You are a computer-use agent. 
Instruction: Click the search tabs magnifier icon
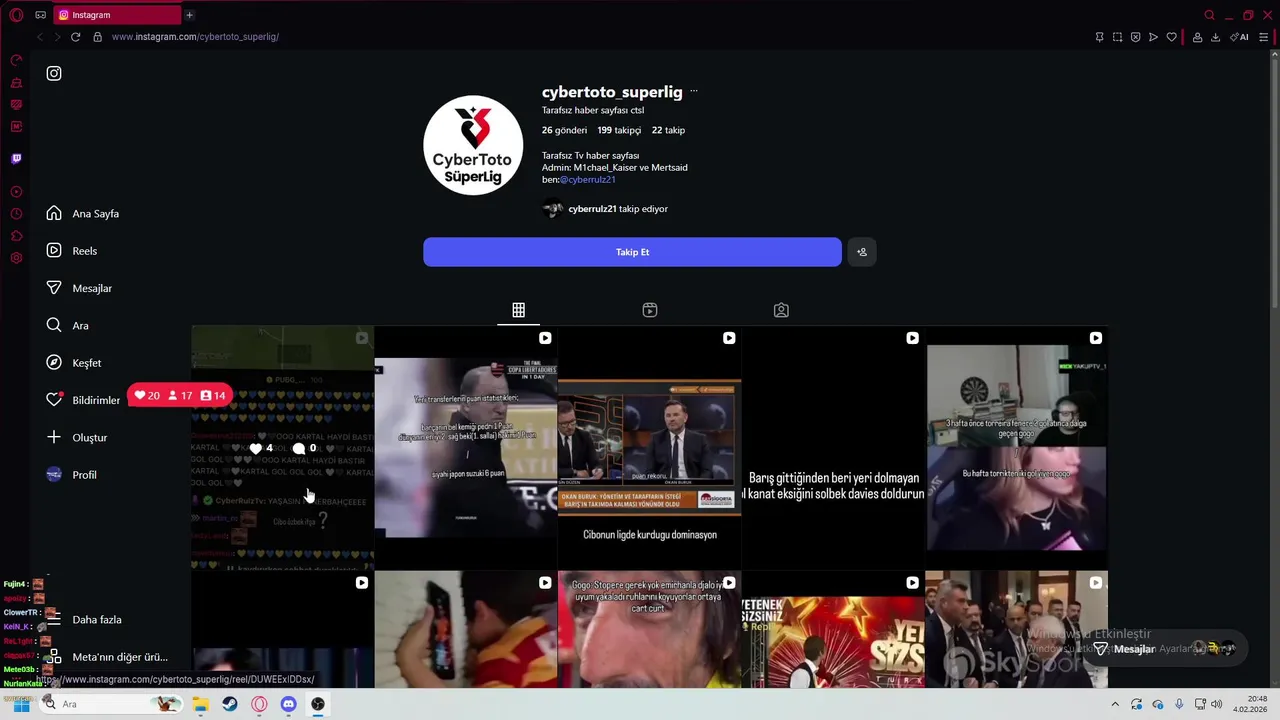1209,15
